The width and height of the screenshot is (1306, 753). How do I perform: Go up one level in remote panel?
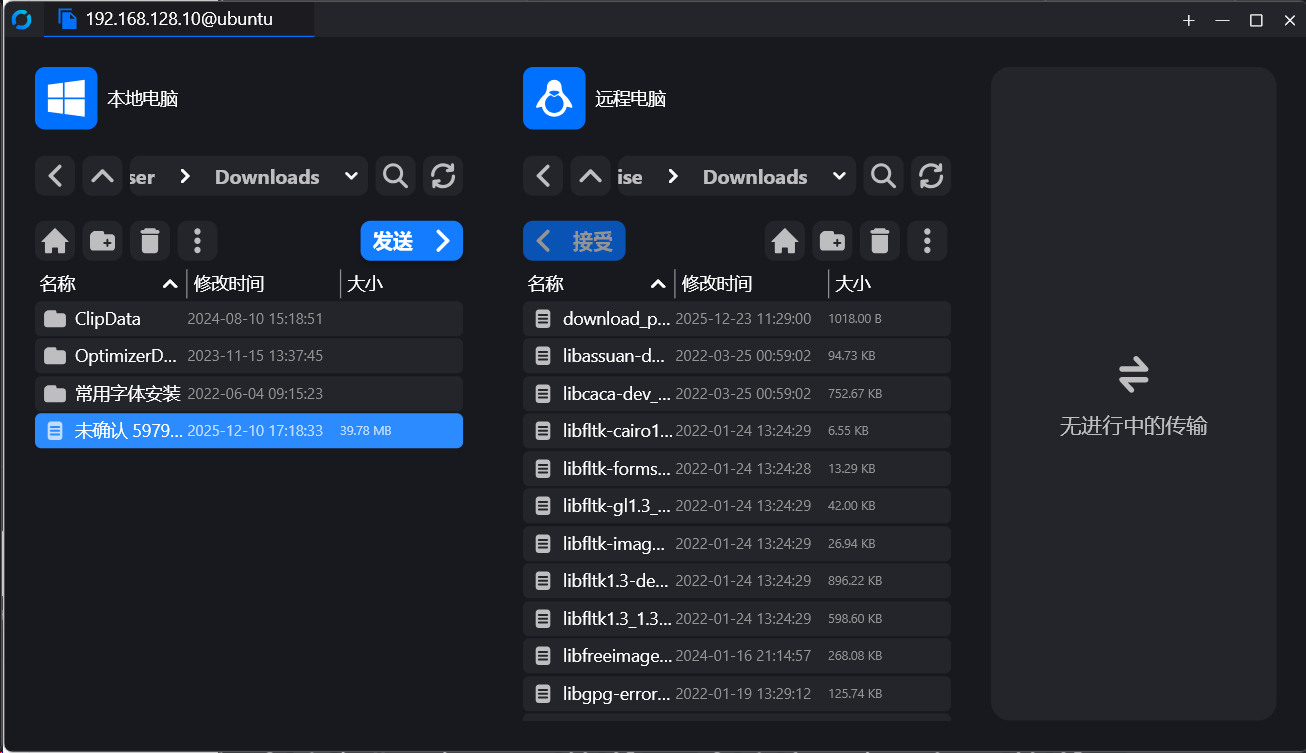[591, 177]
